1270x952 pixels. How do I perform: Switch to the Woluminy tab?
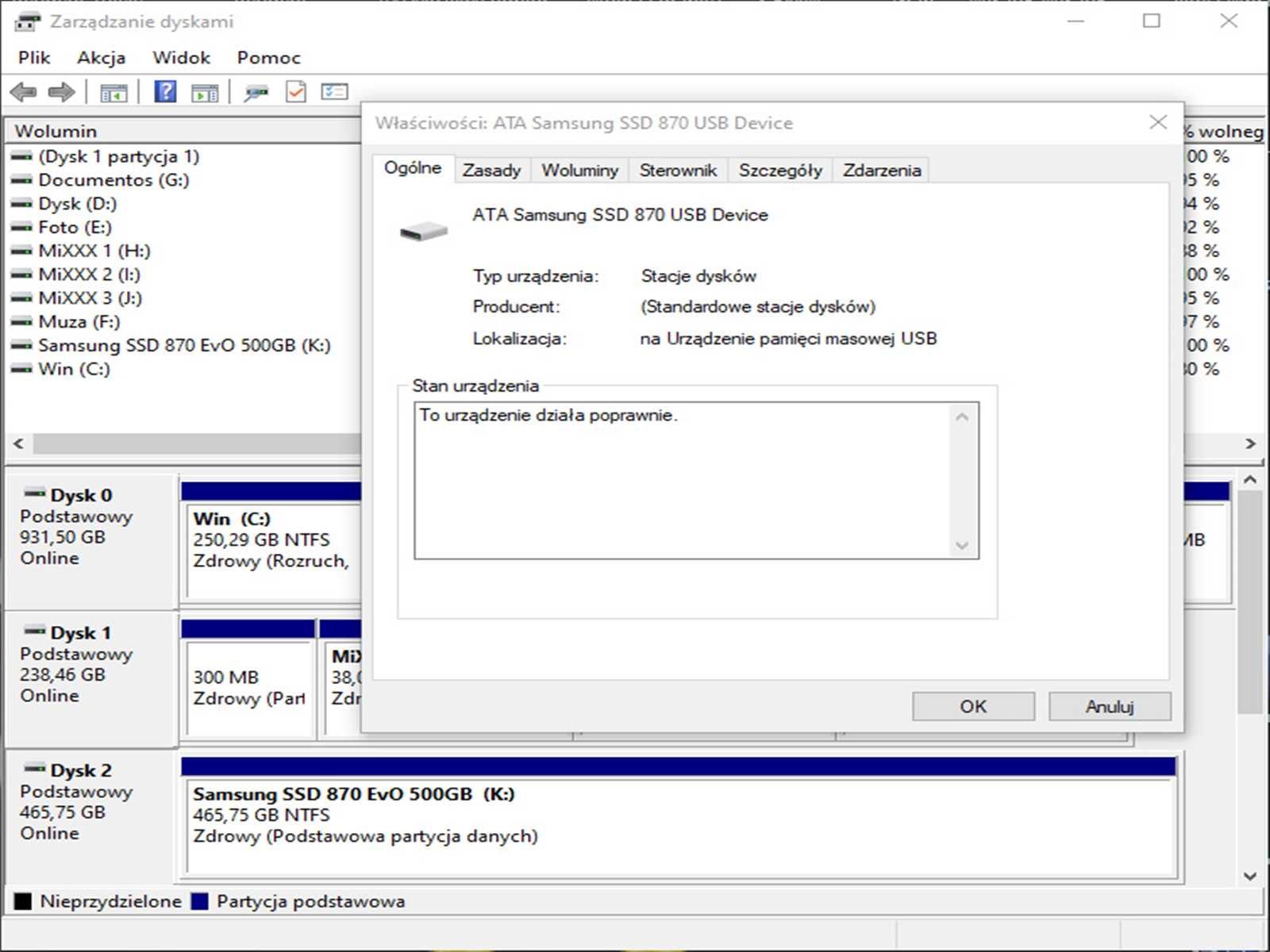click(579, 170)
